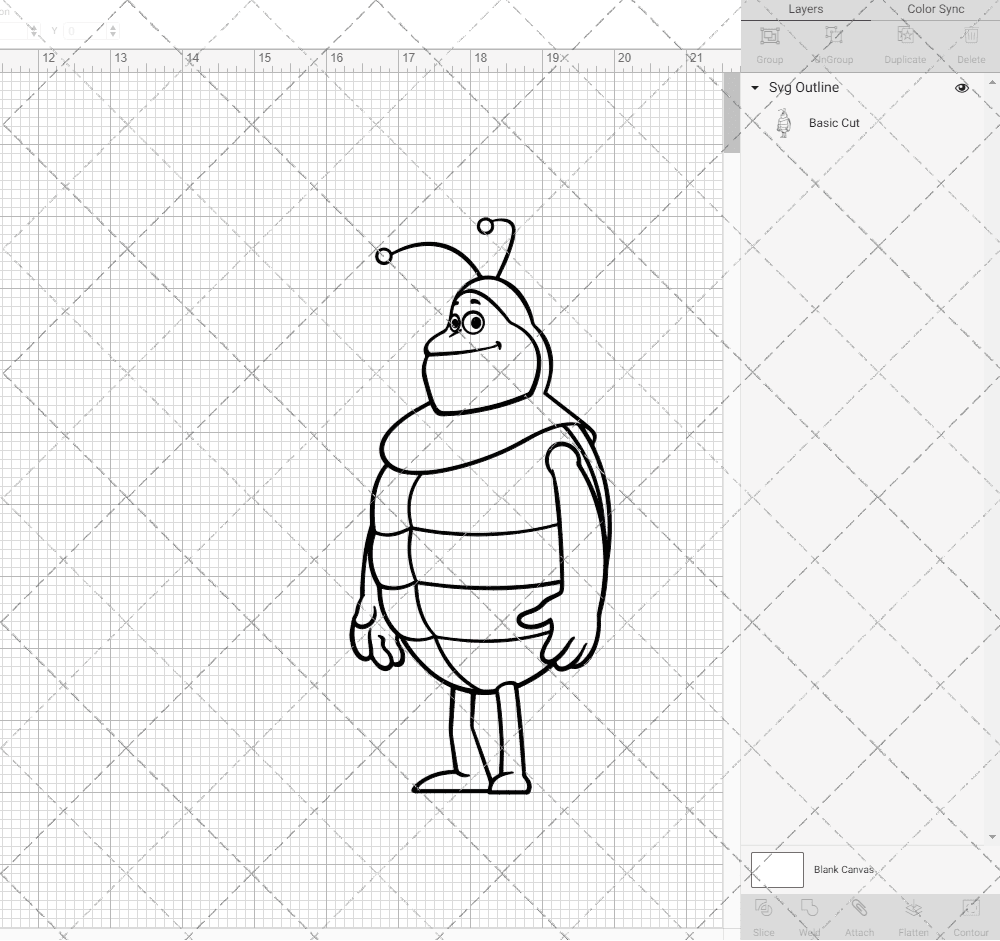
Task: Select the Basic Cut layer thumbnail
Action: click(783, 123)
